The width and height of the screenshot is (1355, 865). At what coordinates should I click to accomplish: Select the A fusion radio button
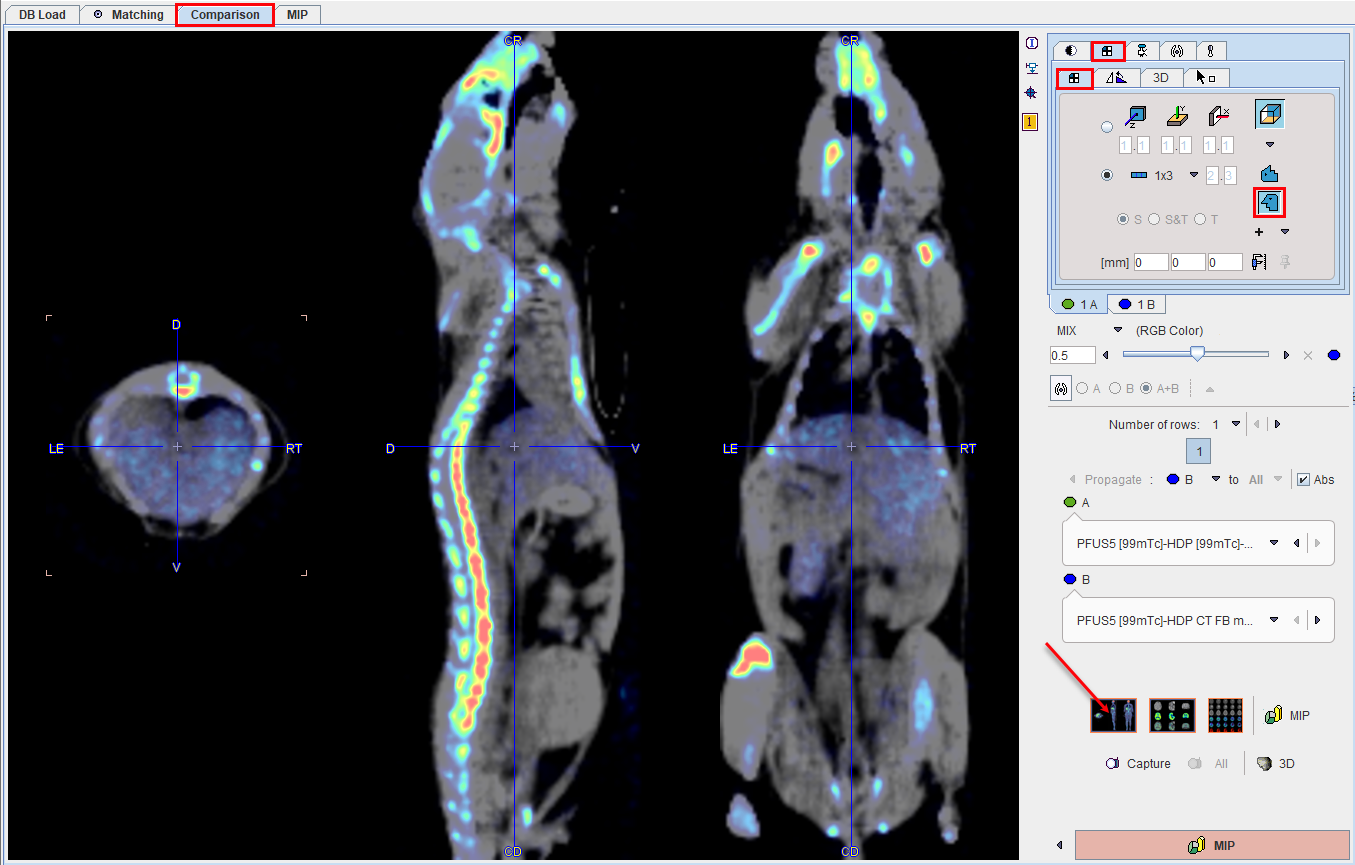point(1082,389)
